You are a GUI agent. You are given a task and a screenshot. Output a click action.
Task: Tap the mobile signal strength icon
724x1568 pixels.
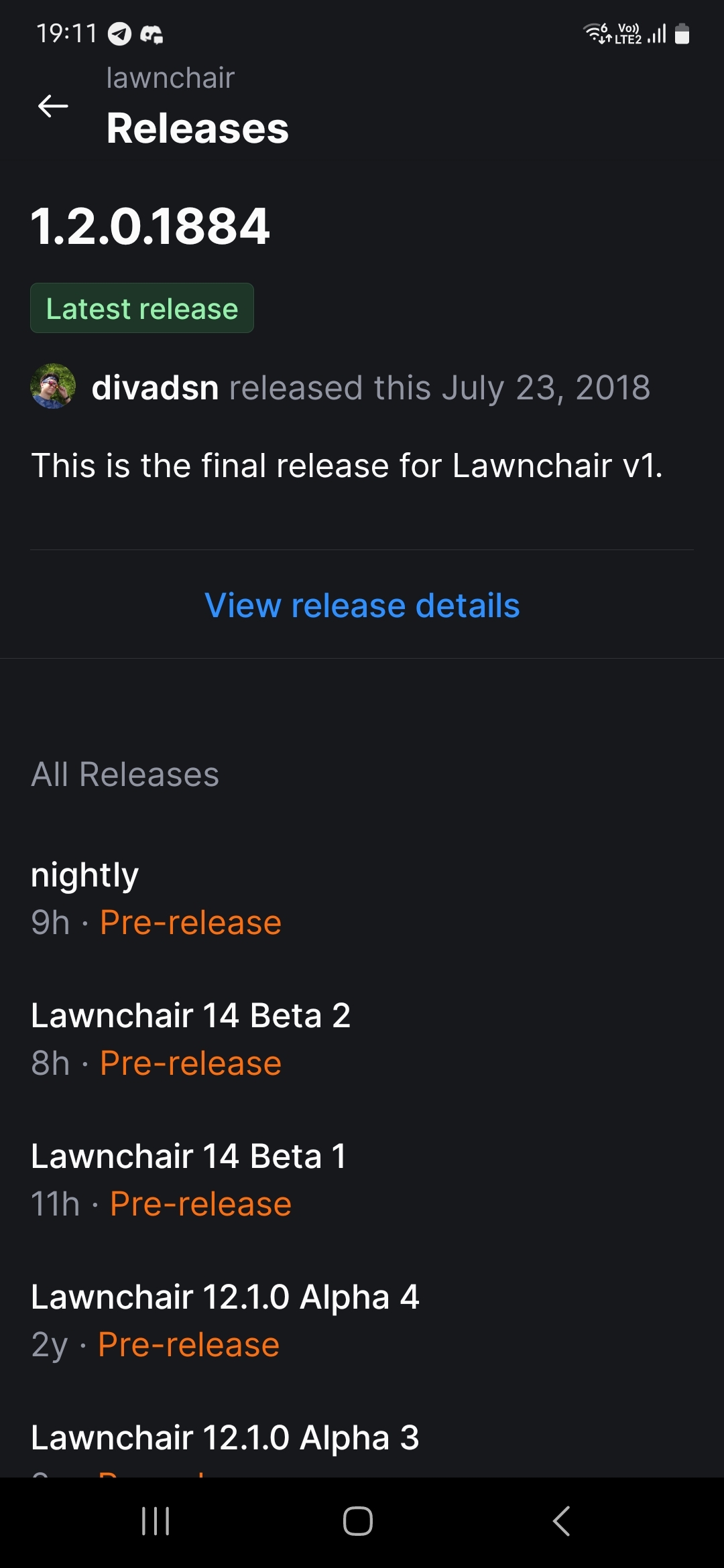coord(657,34)
